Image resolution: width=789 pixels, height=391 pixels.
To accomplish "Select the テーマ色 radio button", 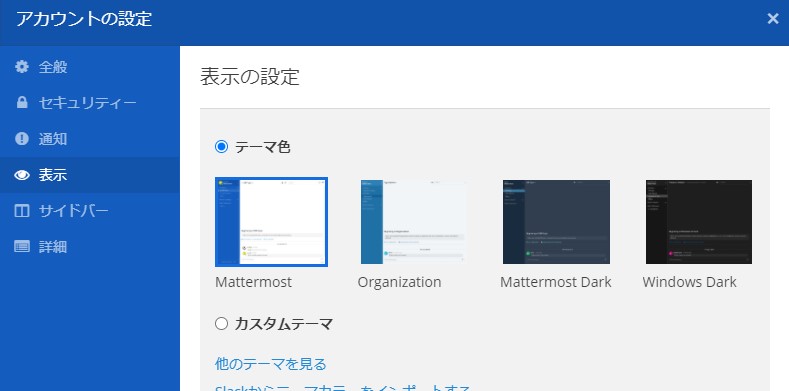I will (221, 147).
